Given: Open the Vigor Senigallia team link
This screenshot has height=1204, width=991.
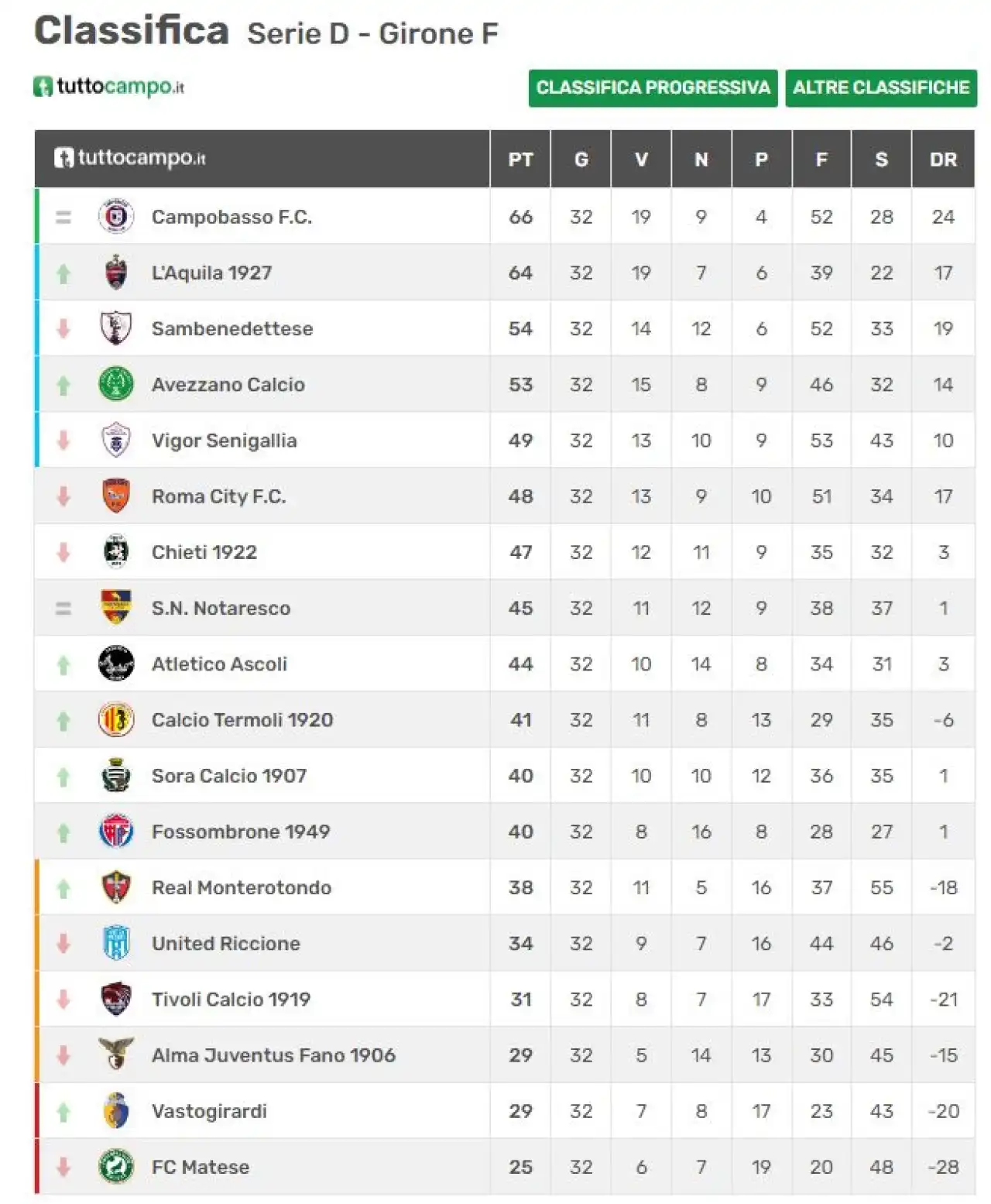Looking at the screenshot, I should tap(225, 441).
